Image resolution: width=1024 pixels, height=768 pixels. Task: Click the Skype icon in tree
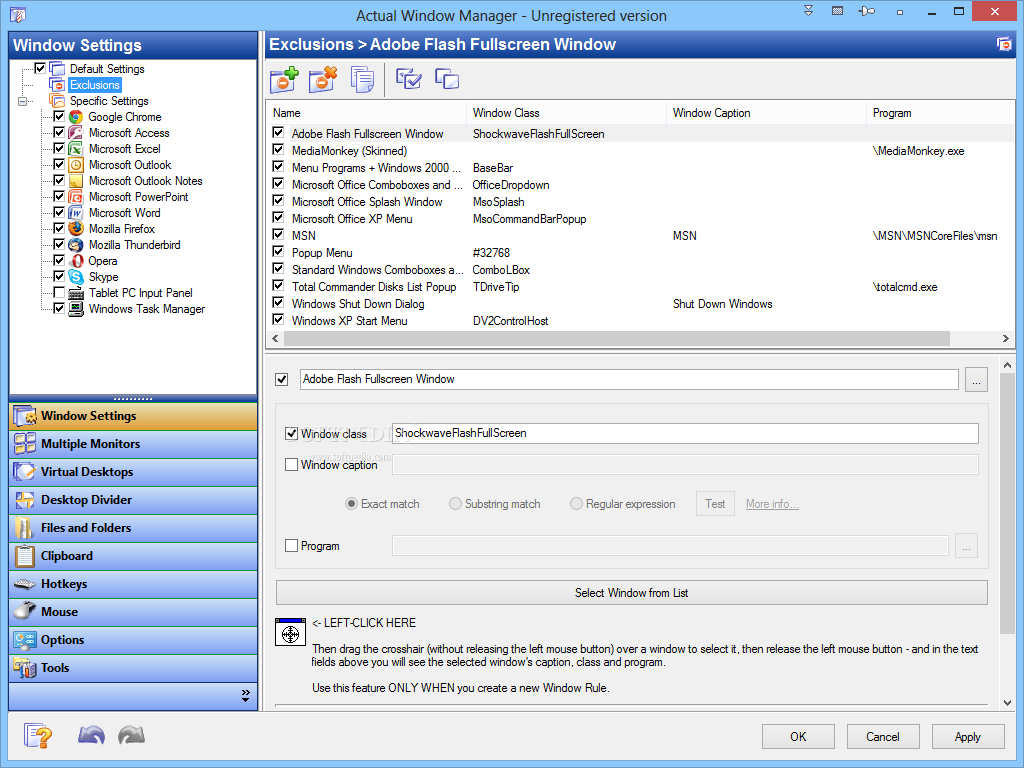[76, 277]
